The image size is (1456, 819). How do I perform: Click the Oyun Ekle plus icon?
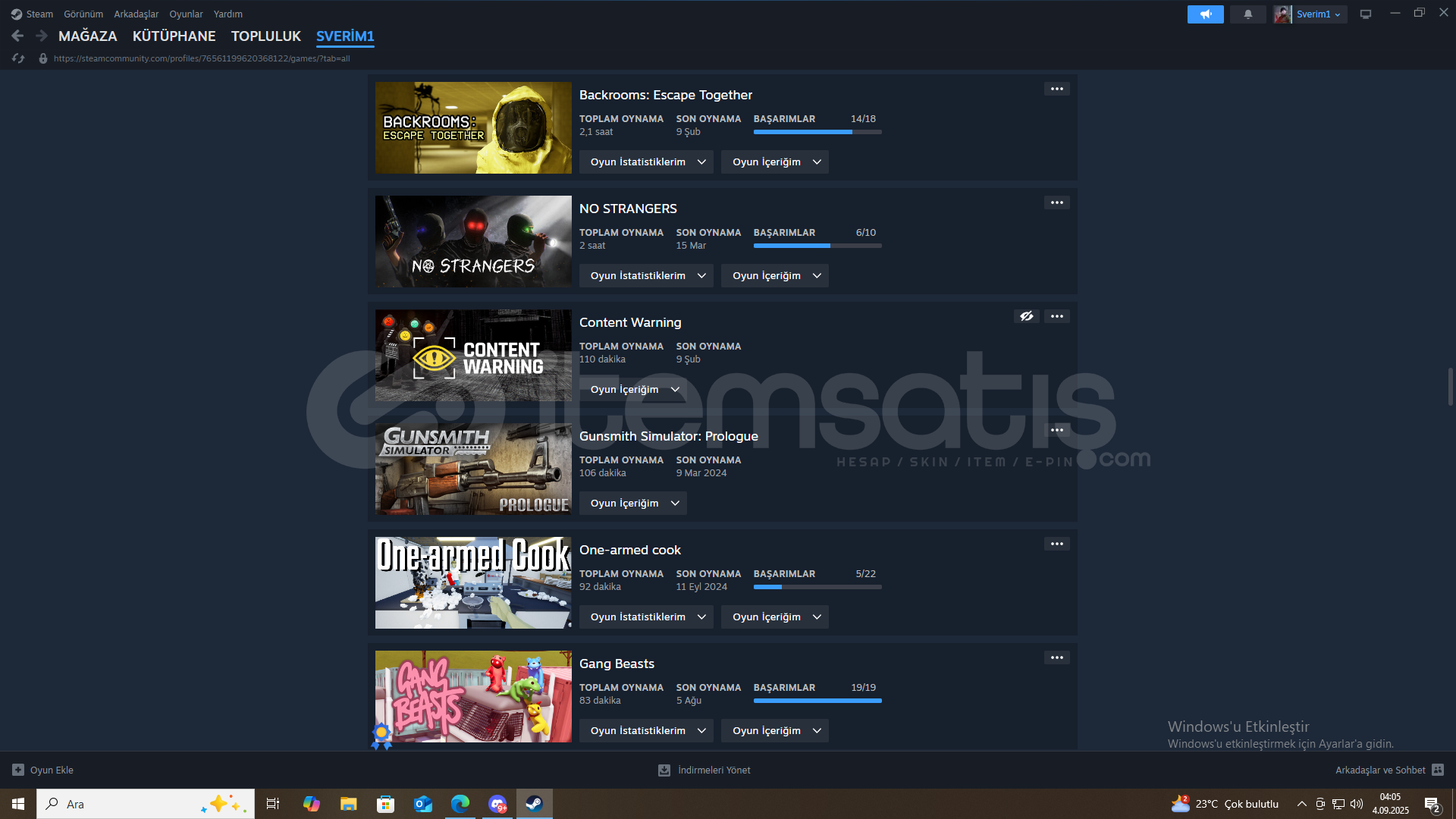coord(18,770)
